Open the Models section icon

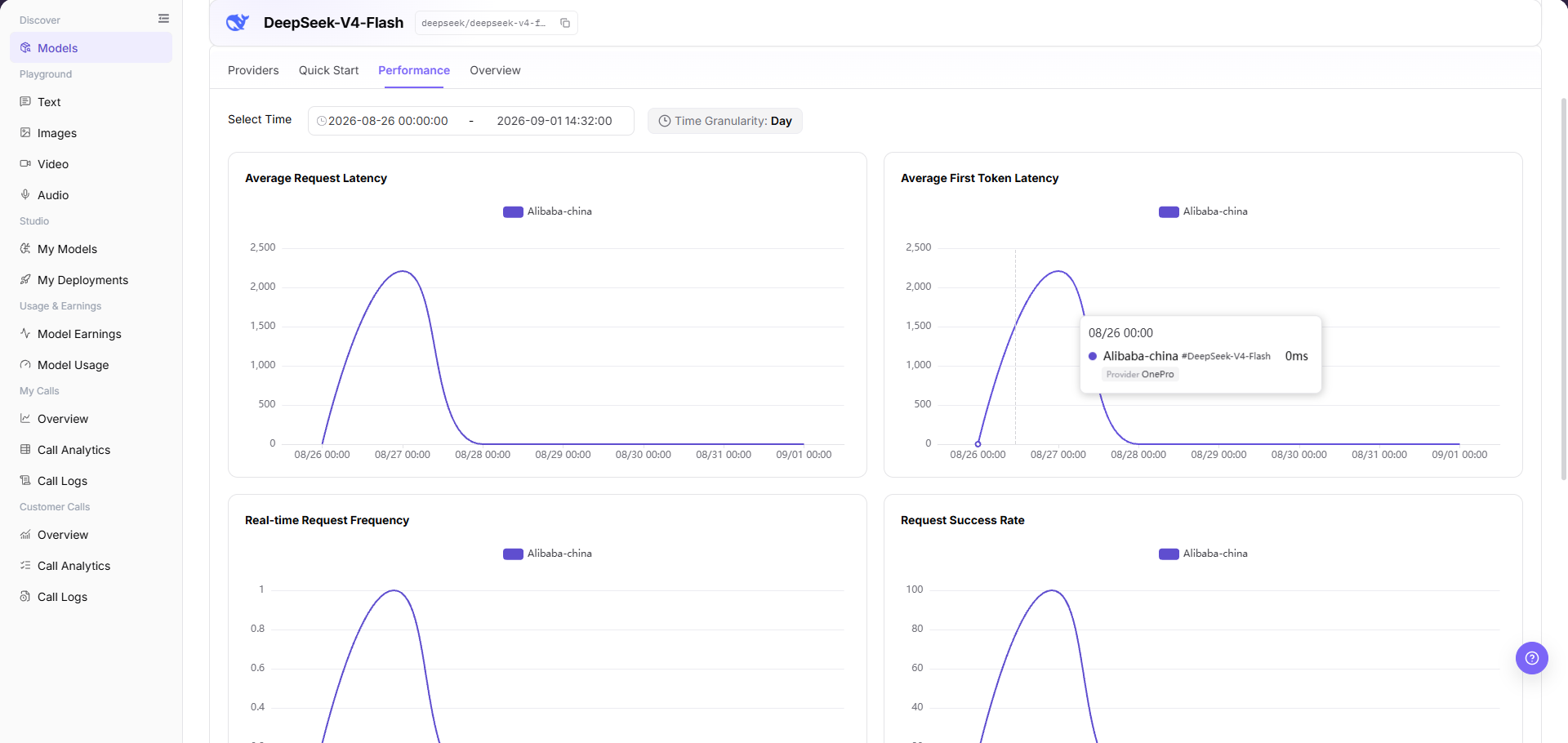pyautogui.click(x=25, y=48)
